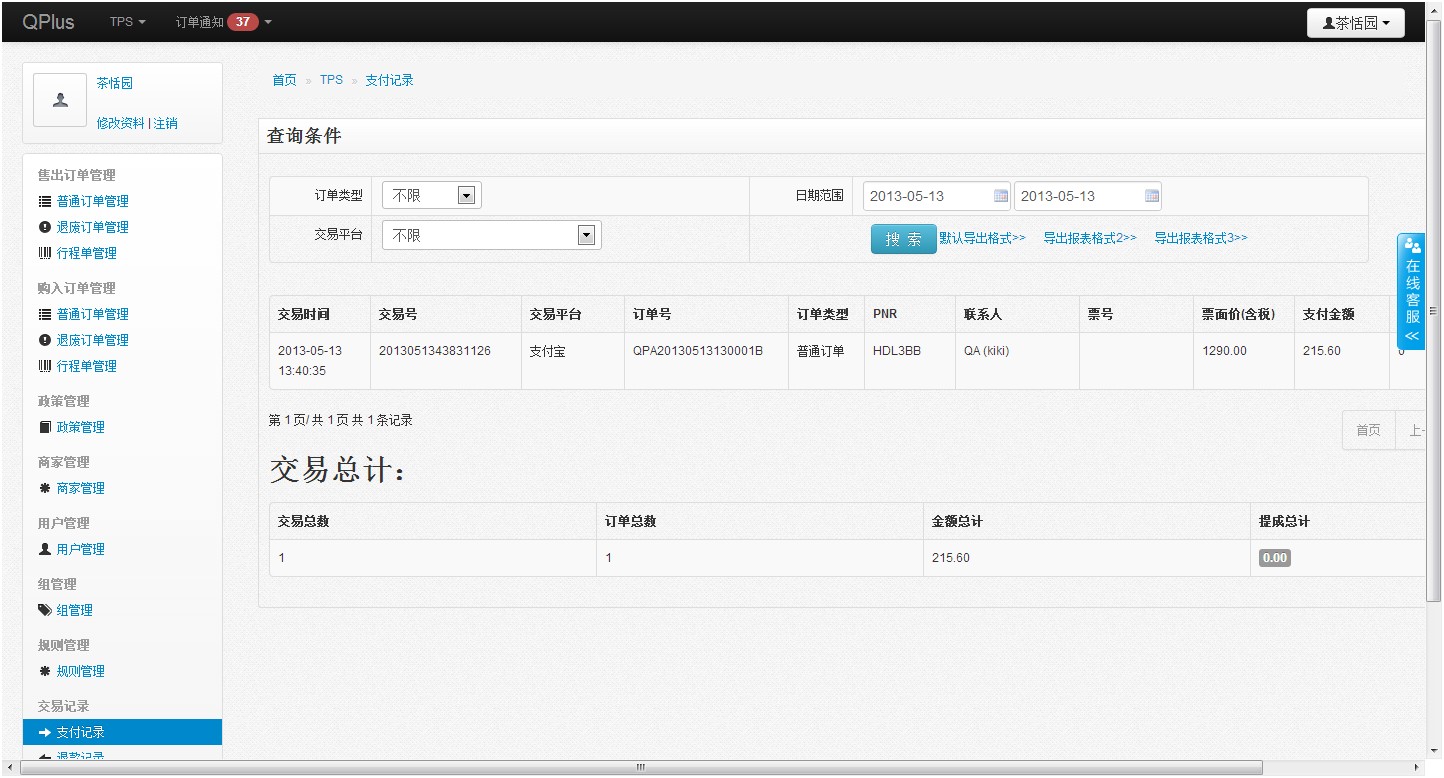The height and width of the screenshot is (778, 1444).
Task: Click the user avatar placeholder icon
Action: (60, 101)
